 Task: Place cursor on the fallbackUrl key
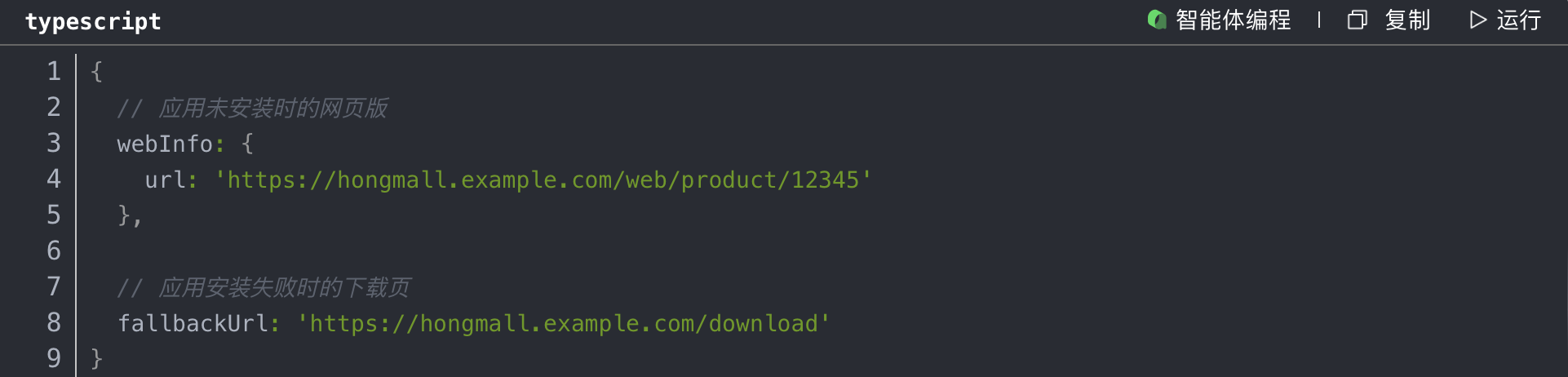click(193, 323)
